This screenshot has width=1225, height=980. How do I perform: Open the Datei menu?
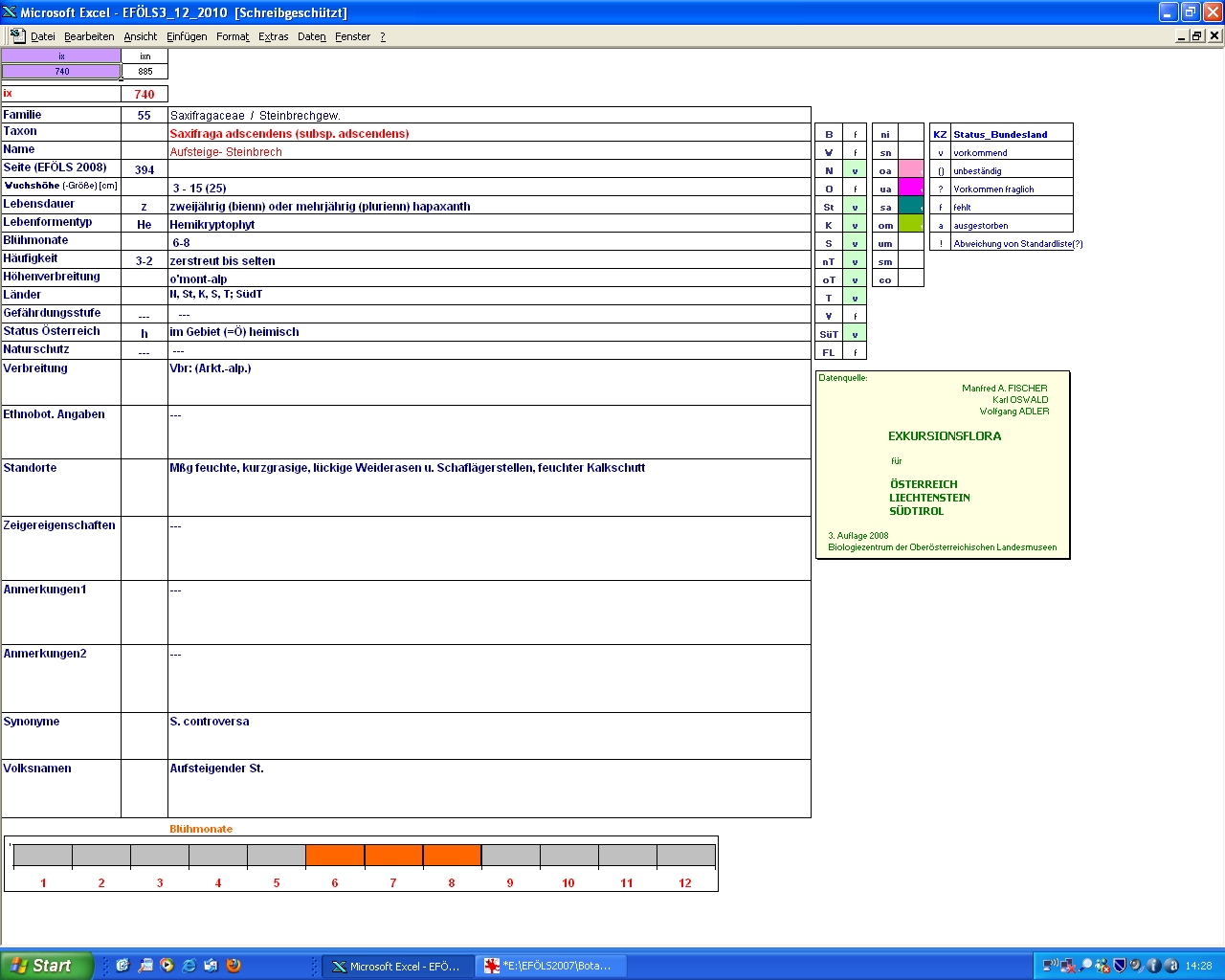(43, 36)
